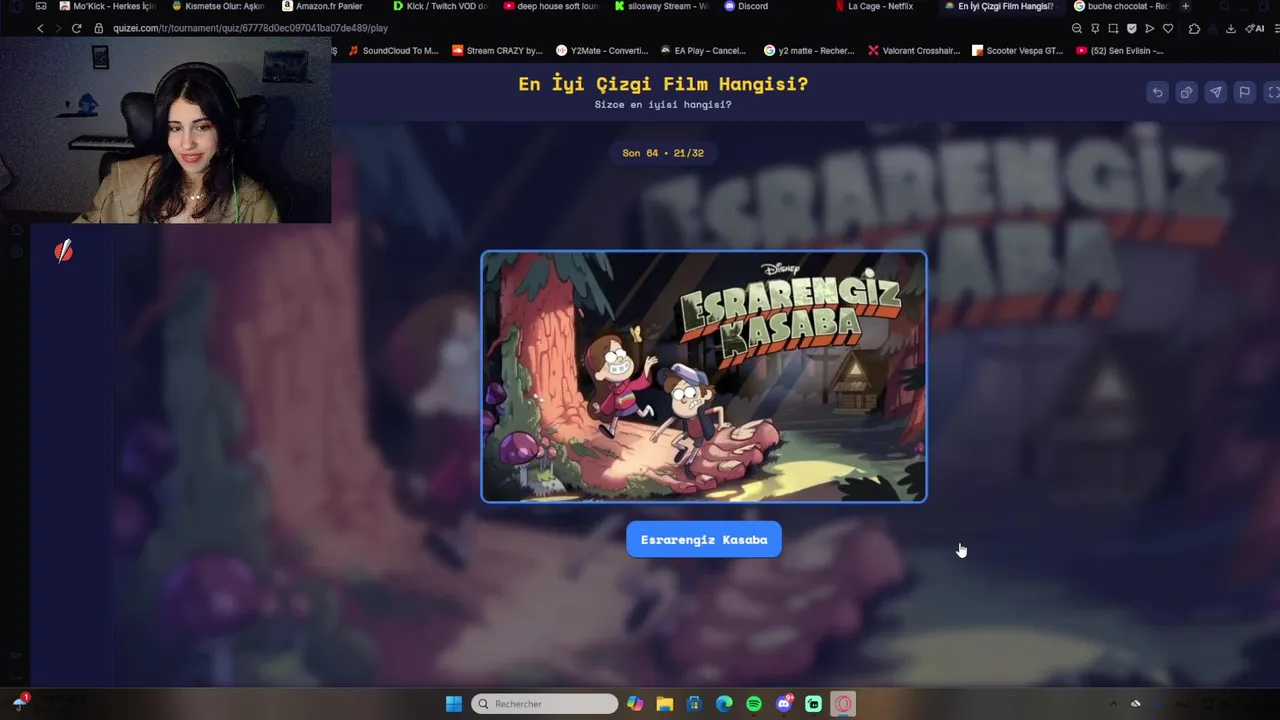The height and width of the screenshot is (720, 1280).
Task: Open Microsoft Edge from the taskbar
Action: coord(724,704)
